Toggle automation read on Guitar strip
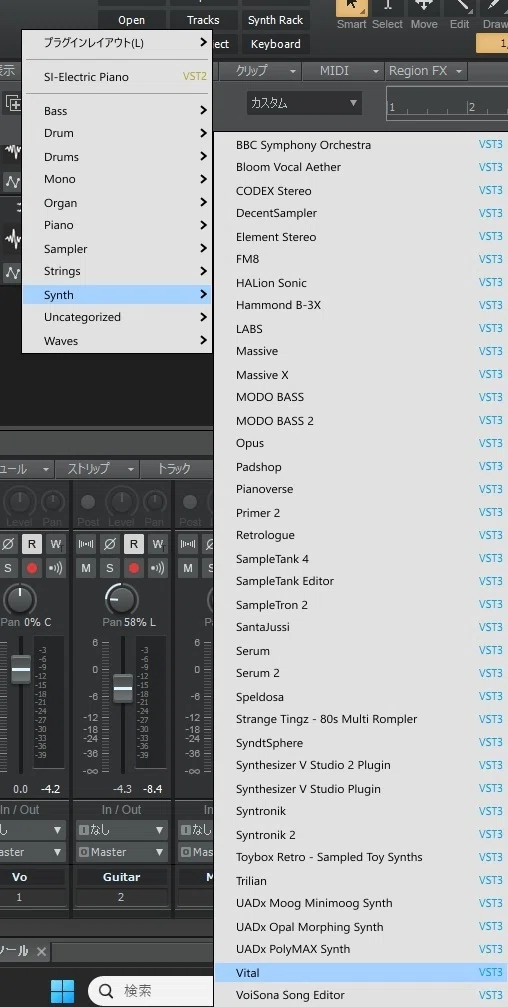The height and width of the screenshot is (1007, 508). coord(134,545)
